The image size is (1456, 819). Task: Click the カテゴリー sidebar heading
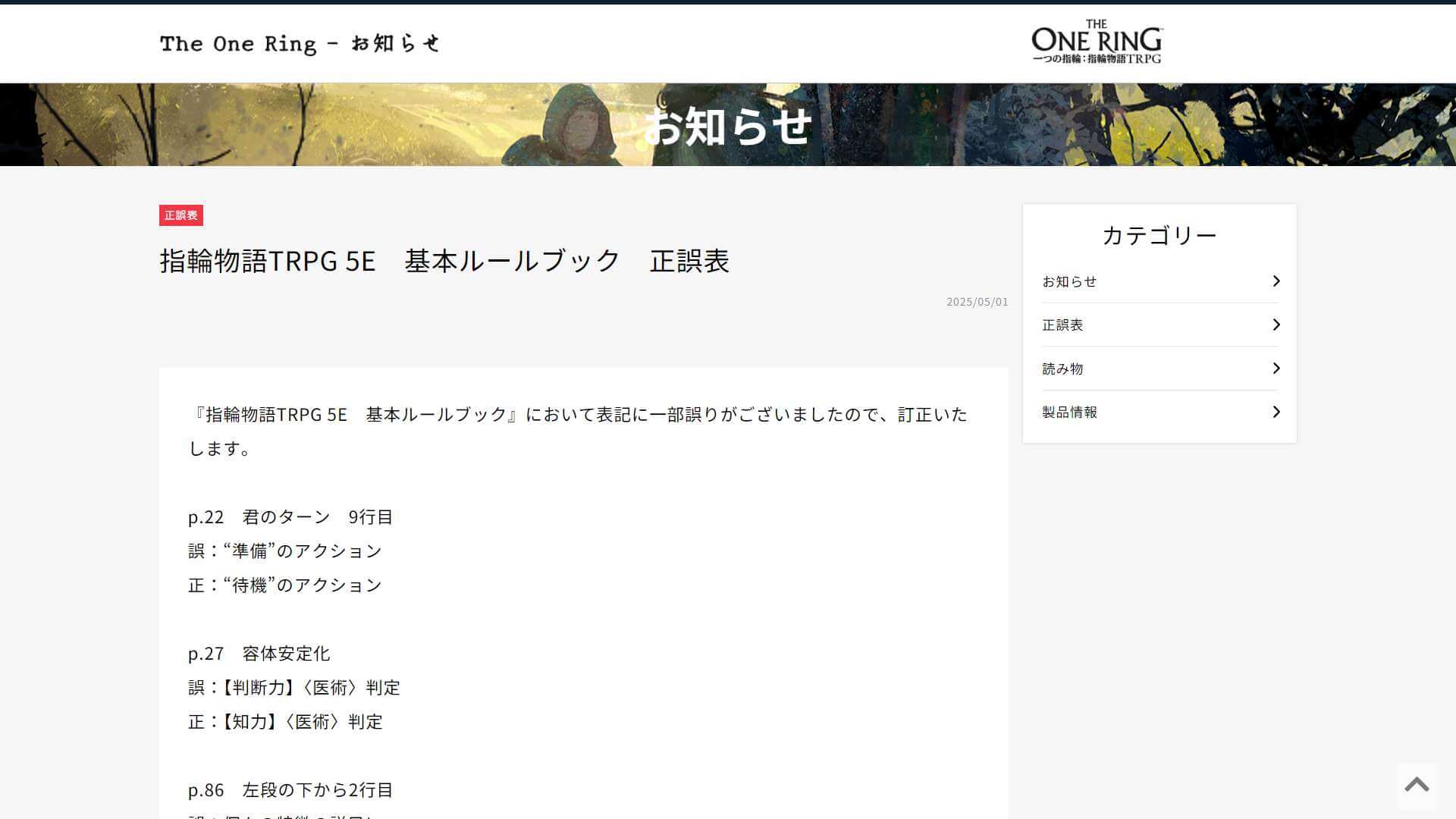click(x=1159, y=235)
